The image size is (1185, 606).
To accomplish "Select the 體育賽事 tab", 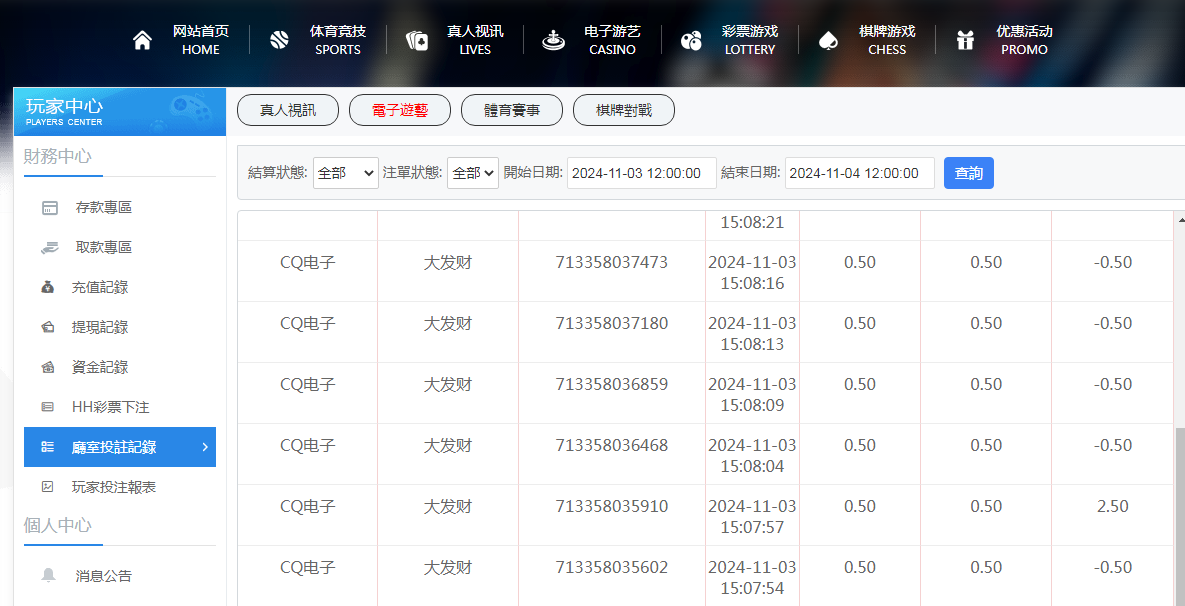I will [512, 111].
